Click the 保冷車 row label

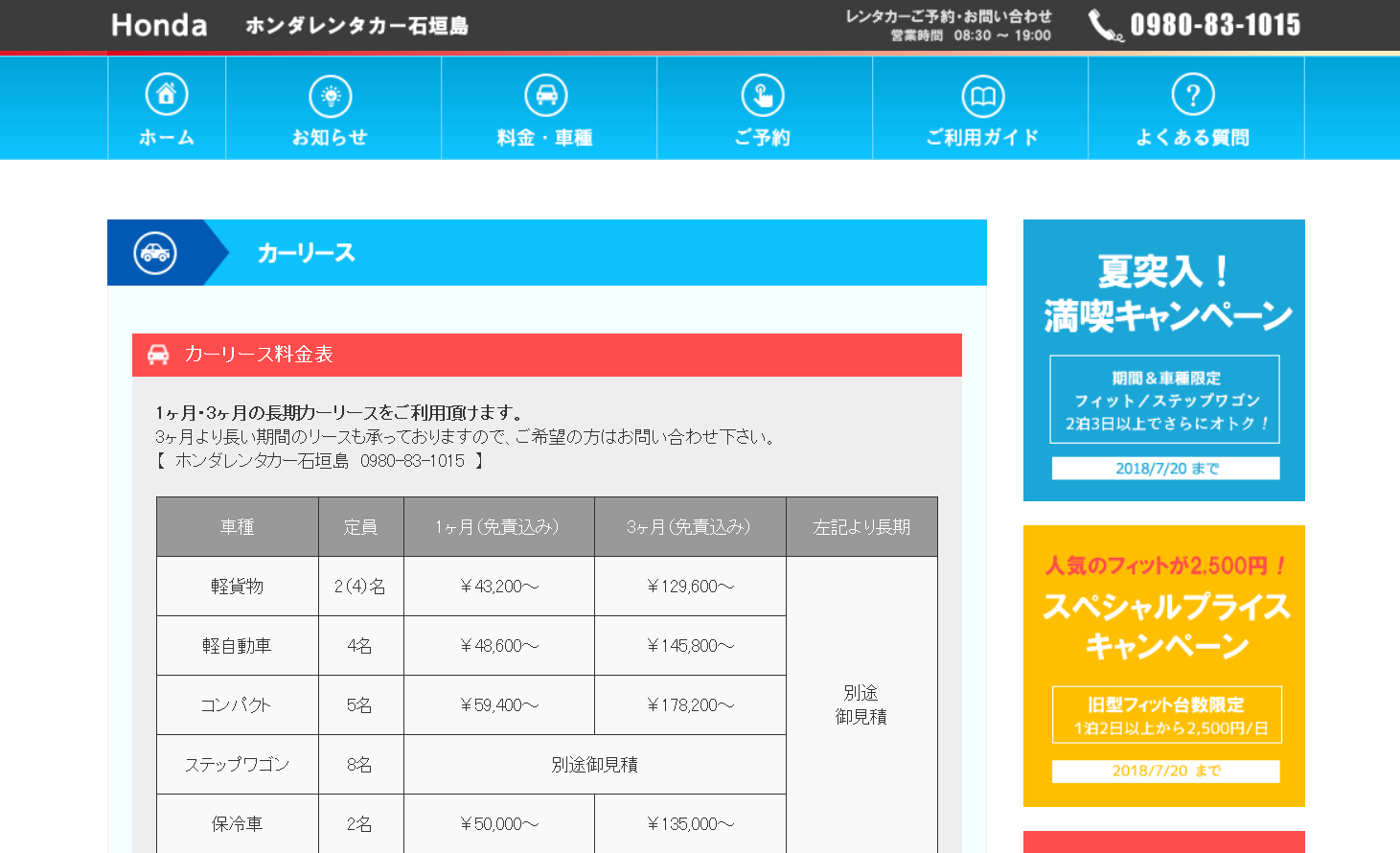tap(238, 824)
